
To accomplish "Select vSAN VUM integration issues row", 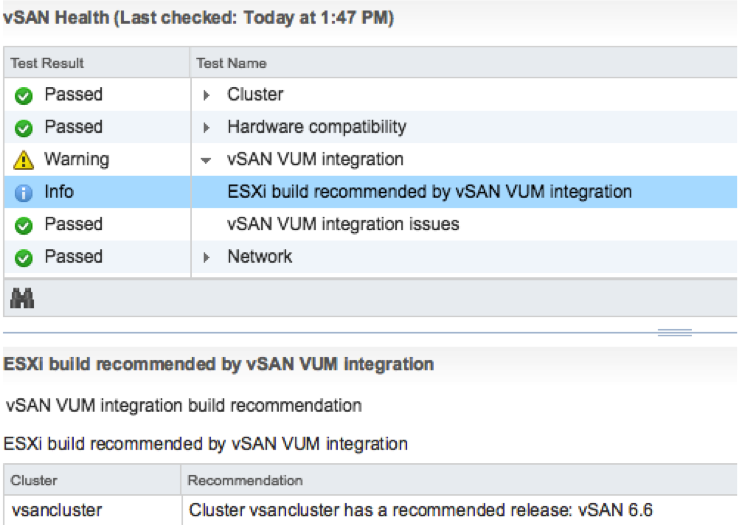I will point(370,224).
